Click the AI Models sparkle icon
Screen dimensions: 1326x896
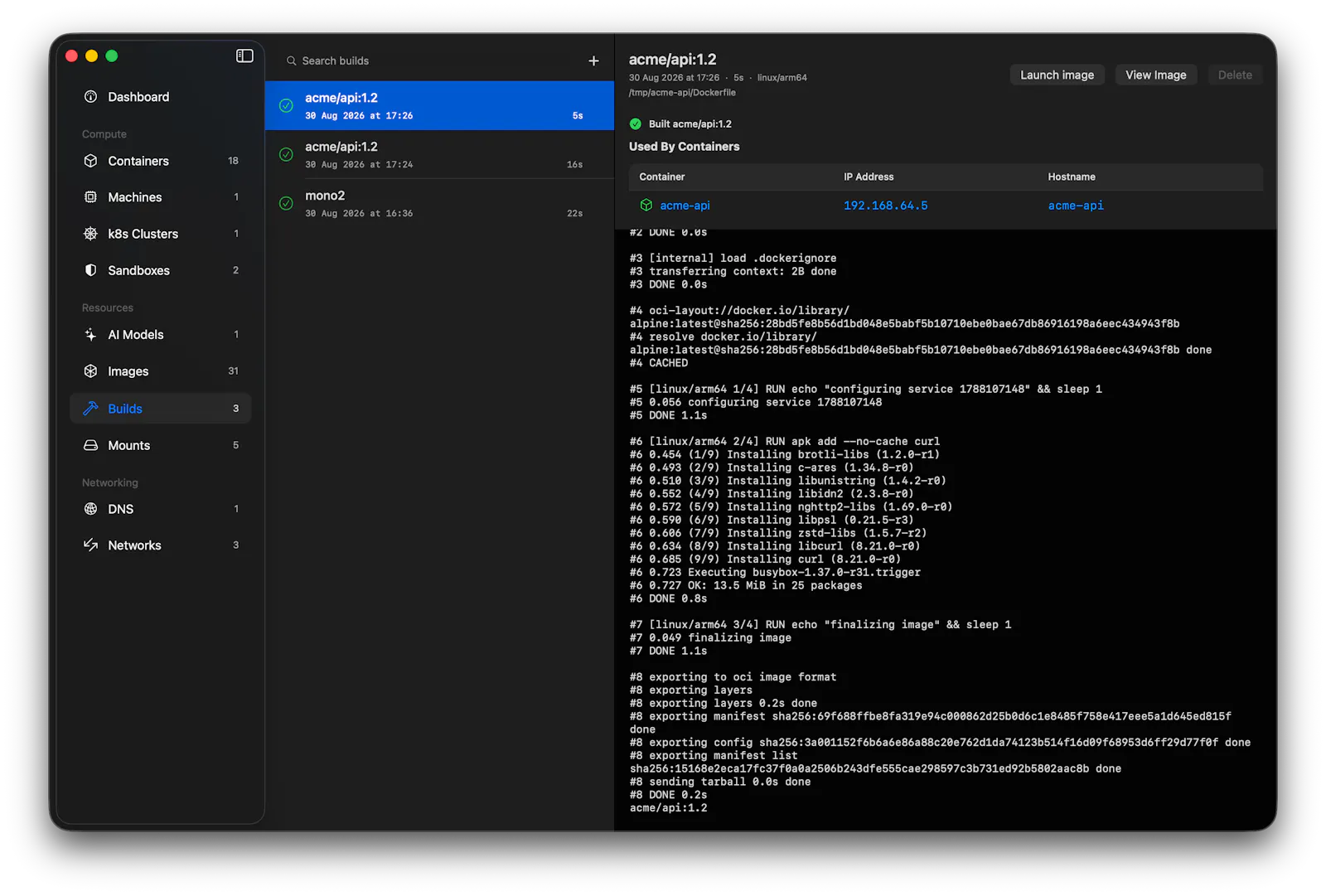tap(91, 335)
